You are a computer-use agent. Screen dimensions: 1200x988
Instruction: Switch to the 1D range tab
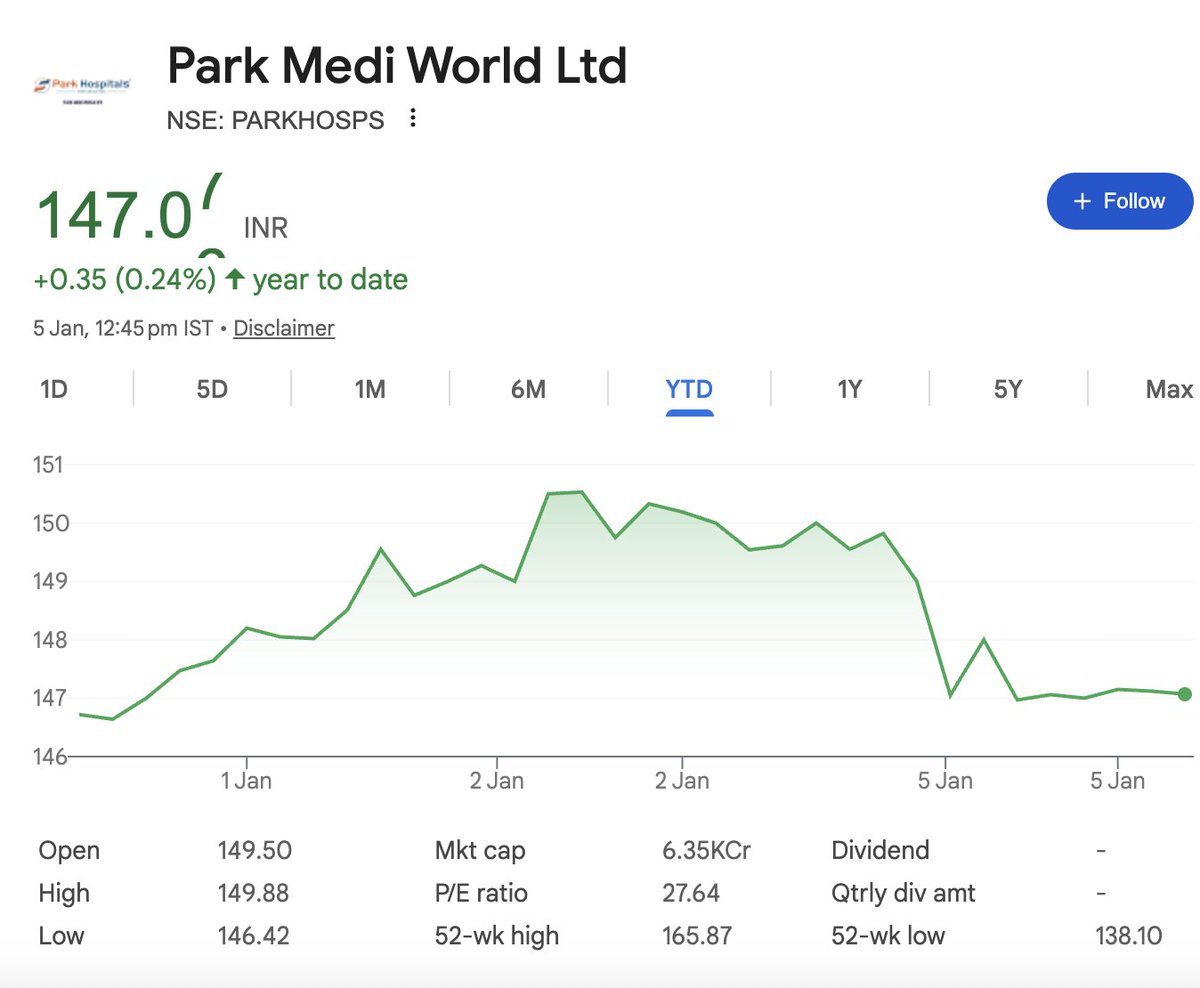pos(53,389)
